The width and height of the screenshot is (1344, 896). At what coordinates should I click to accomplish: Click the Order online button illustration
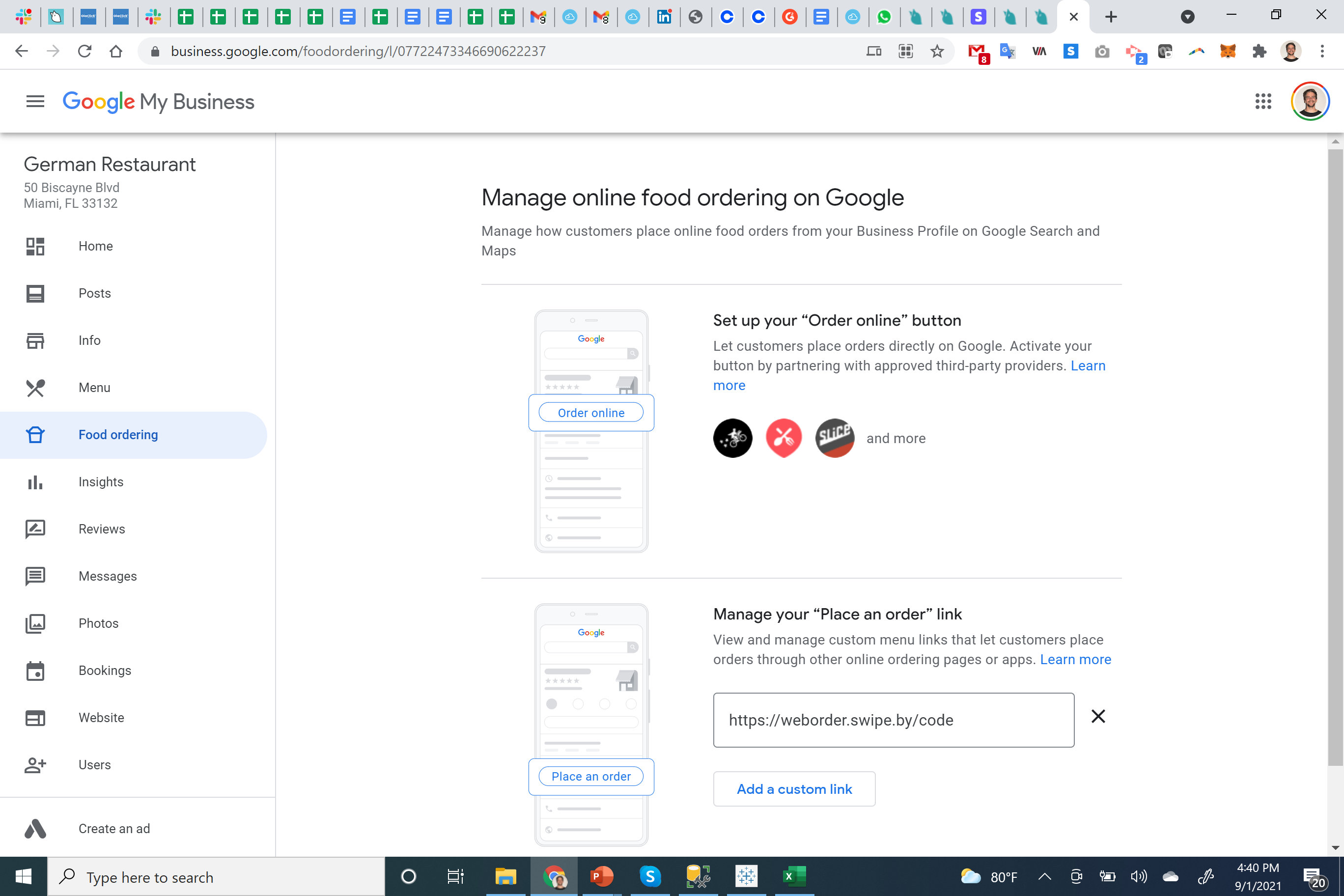tap(591, 413)
